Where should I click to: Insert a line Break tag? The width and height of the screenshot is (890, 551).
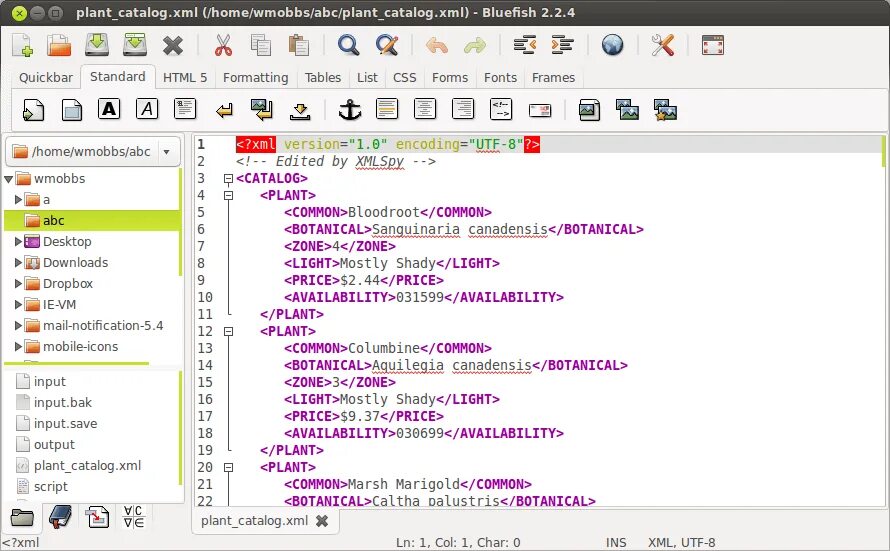click(x=224, y=111)
